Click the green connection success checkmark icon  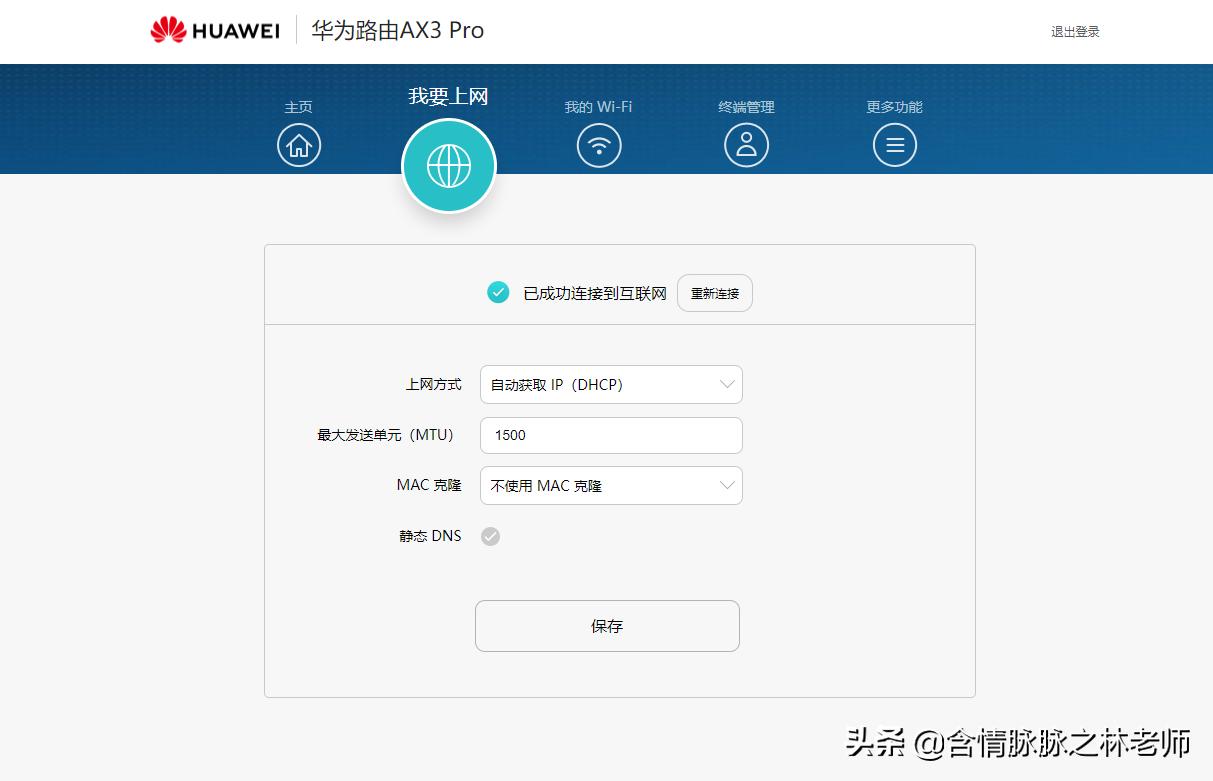click(x=497, y=292)
